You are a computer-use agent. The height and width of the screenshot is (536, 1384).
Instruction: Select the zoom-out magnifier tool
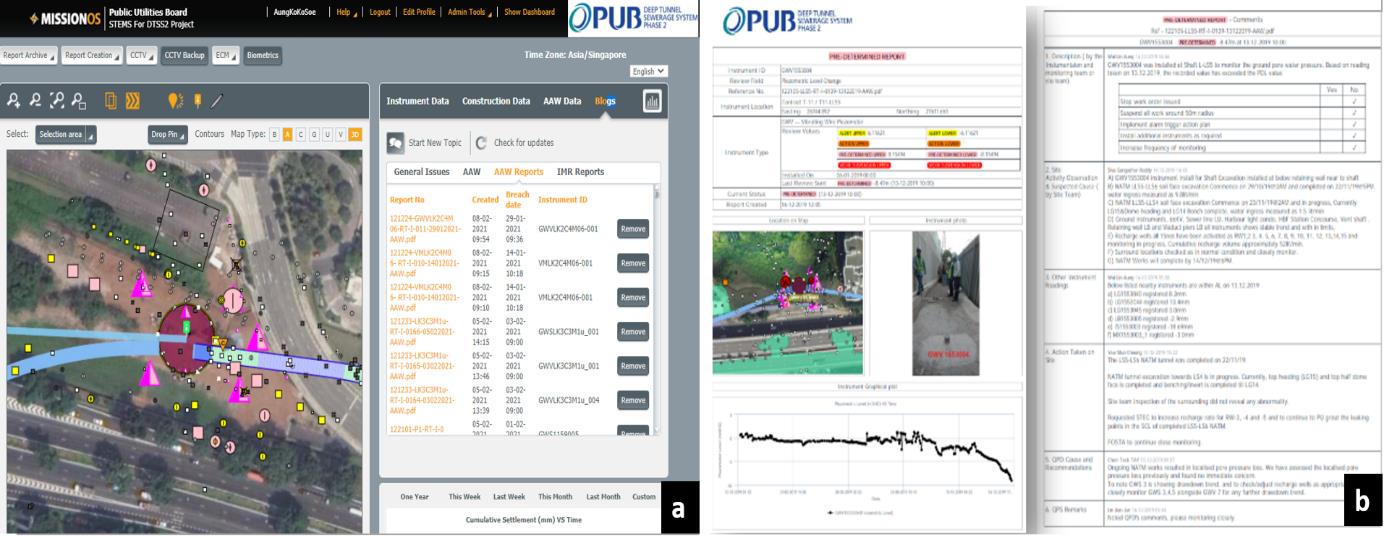[x=33, y=100]
